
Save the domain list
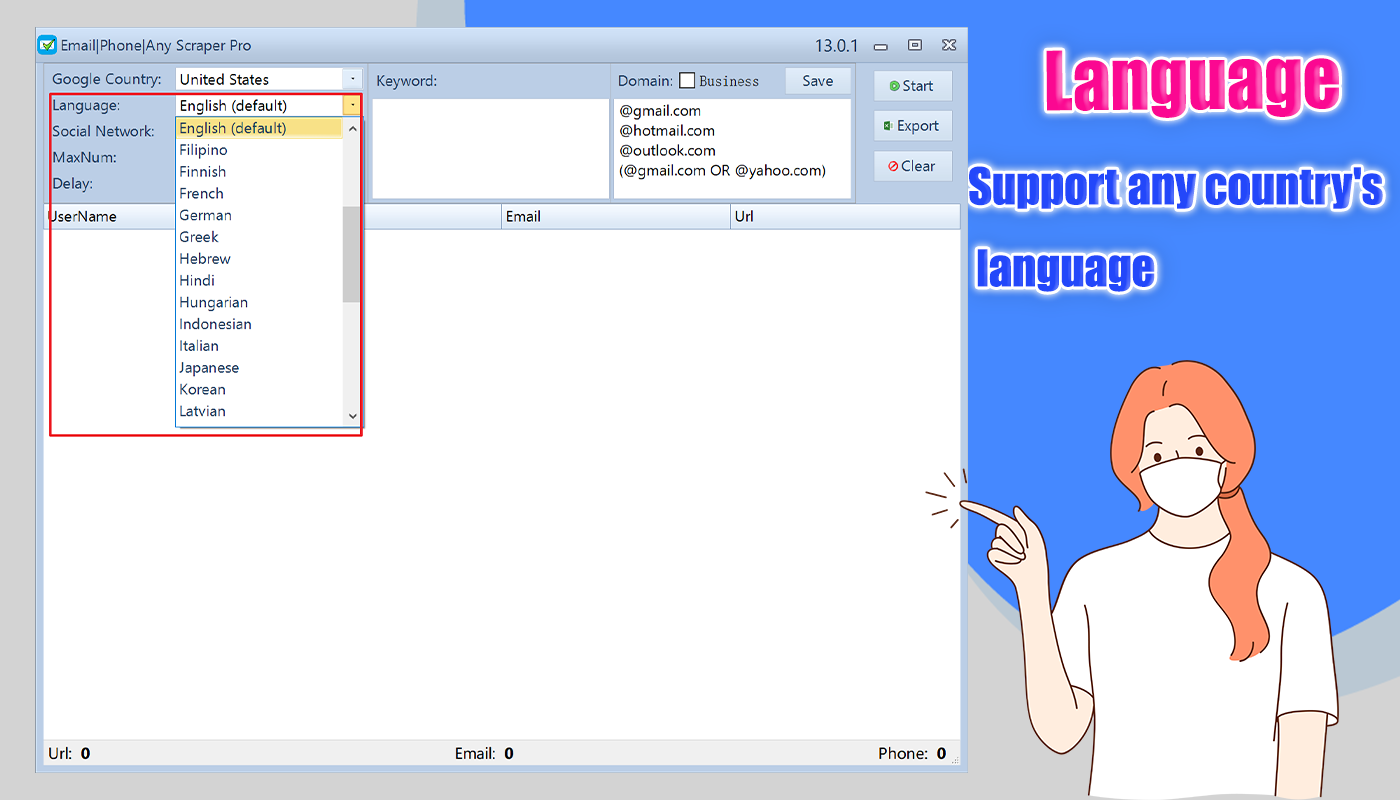[817, 81]
